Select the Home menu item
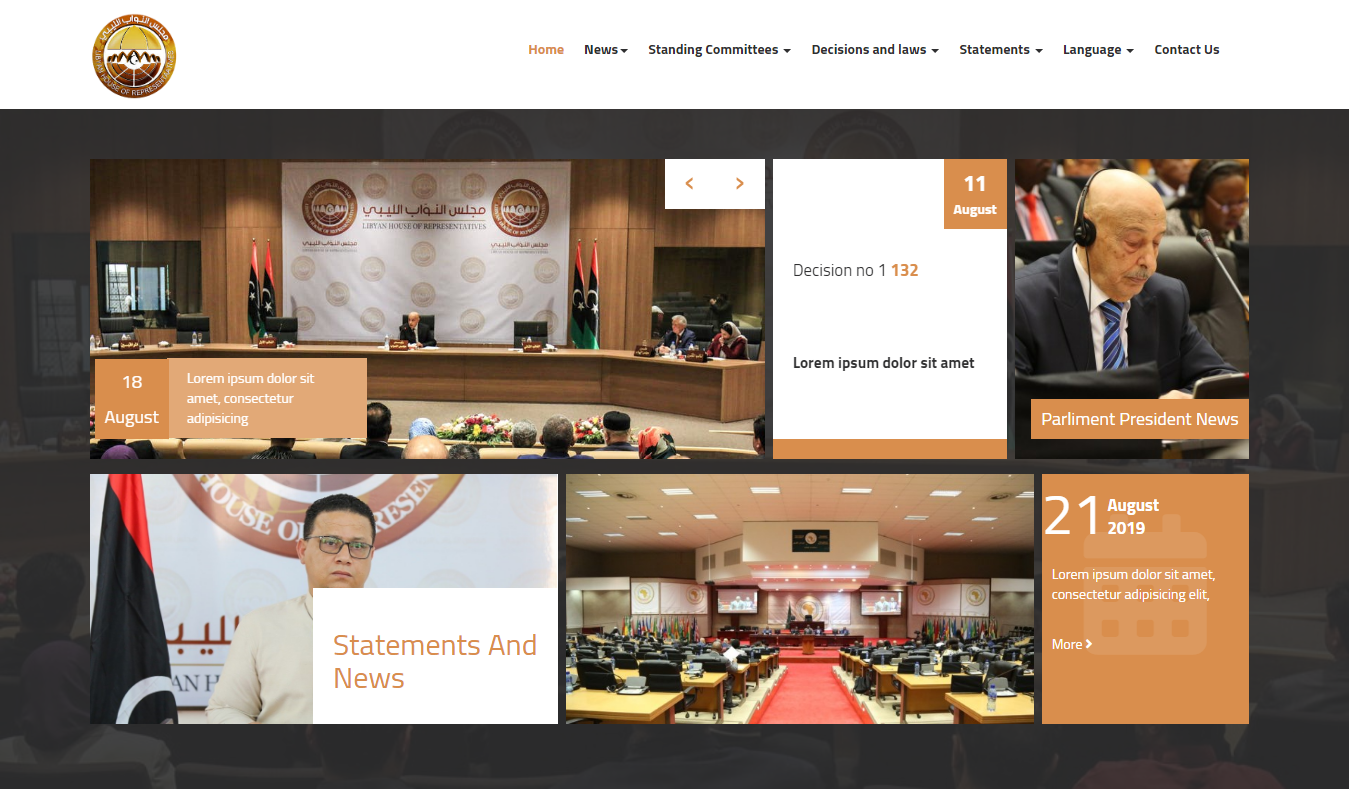This screenshot has width=1349, height=805. point(546,50)
